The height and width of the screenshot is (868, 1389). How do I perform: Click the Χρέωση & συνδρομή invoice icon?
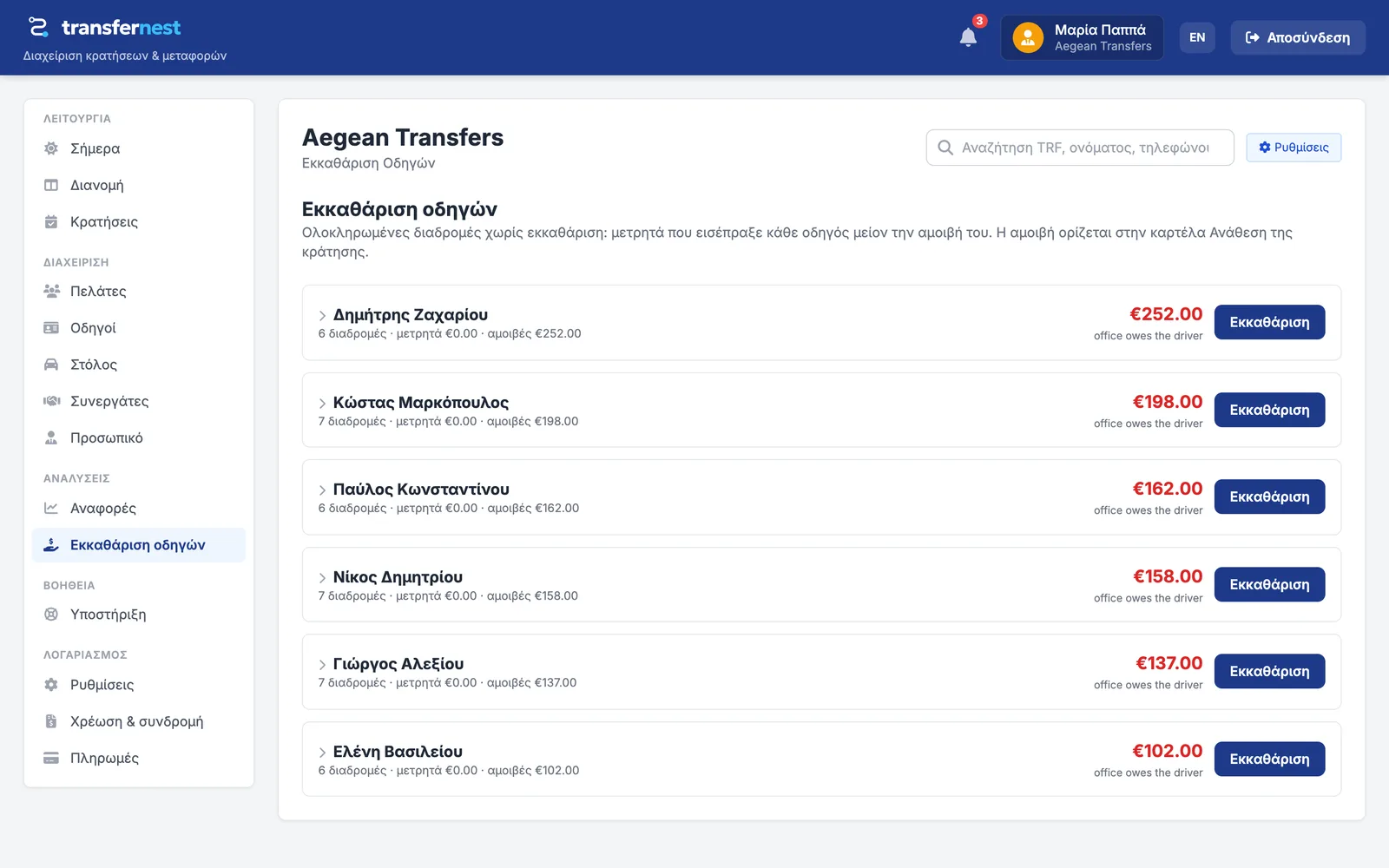click(x=51, y=721)
